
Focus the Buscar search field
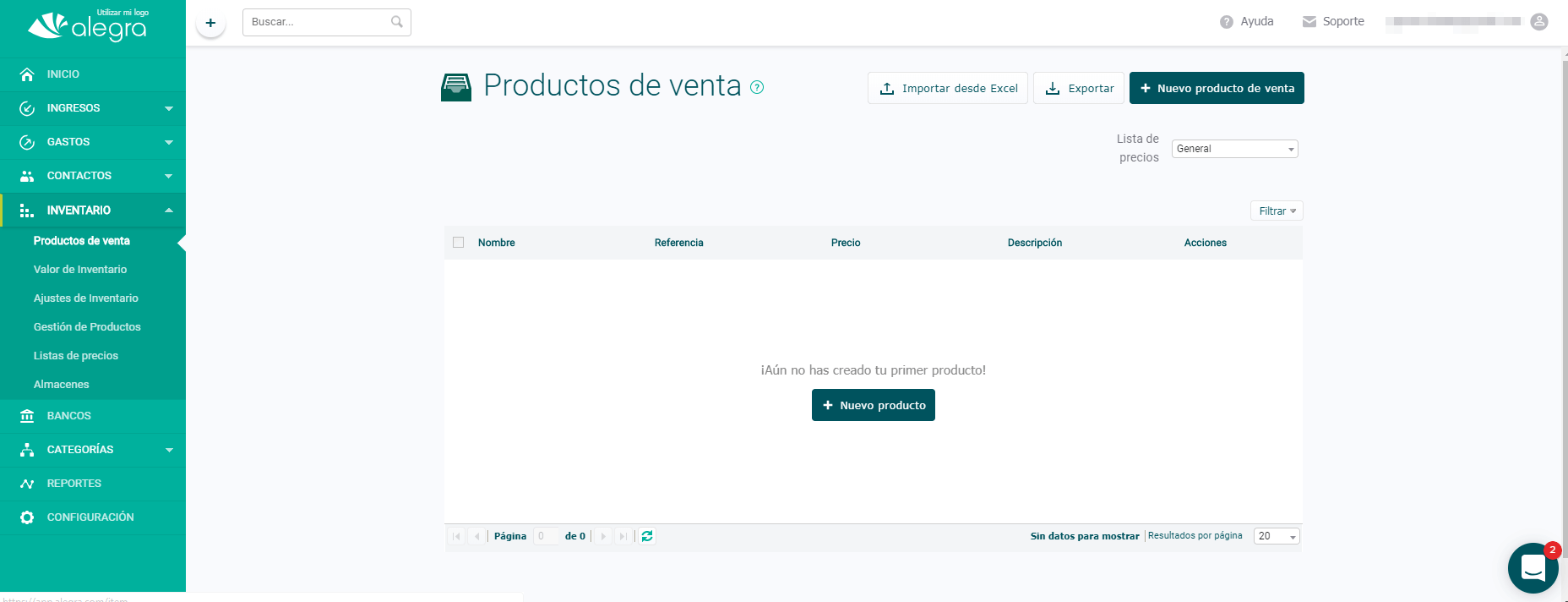318,22
